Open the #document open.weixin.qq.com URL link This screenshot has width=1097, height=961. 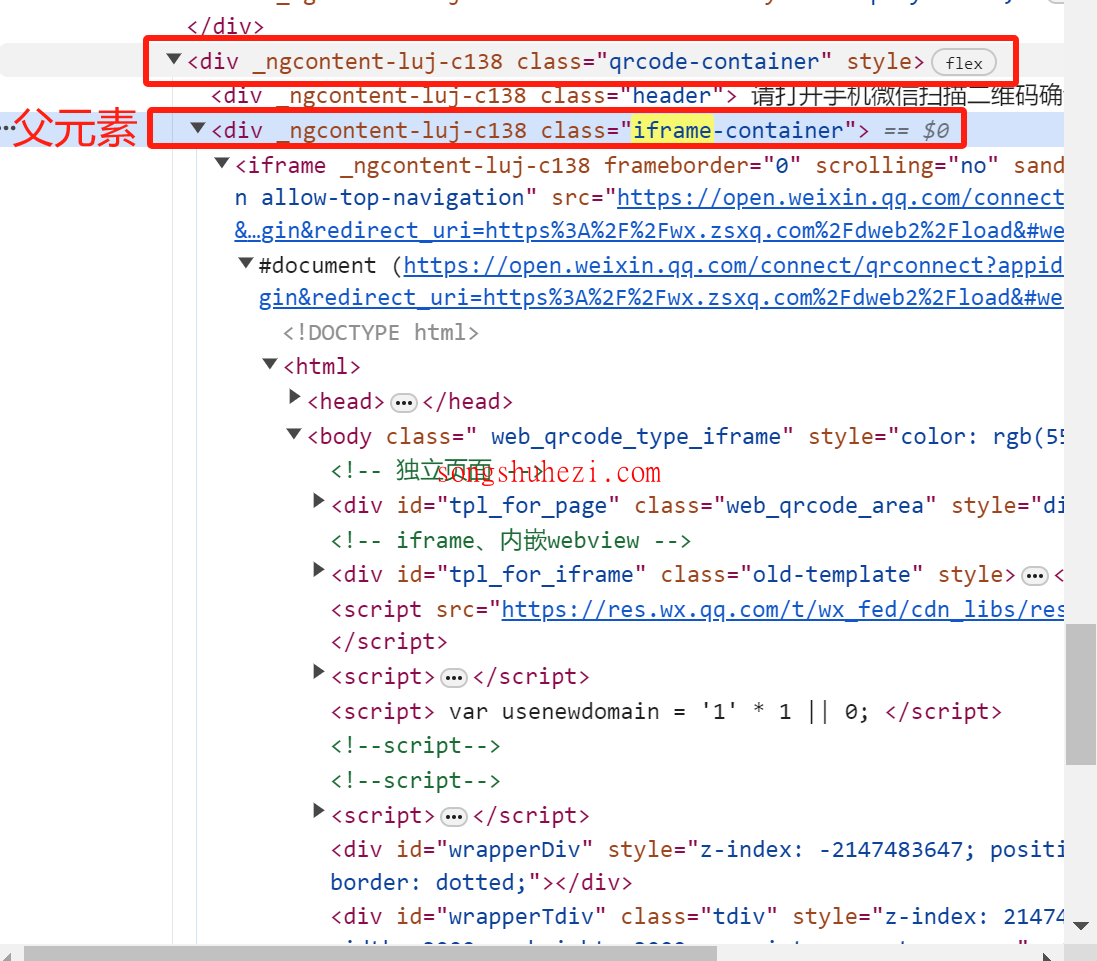pyautogui.click(x=733, y=266)
